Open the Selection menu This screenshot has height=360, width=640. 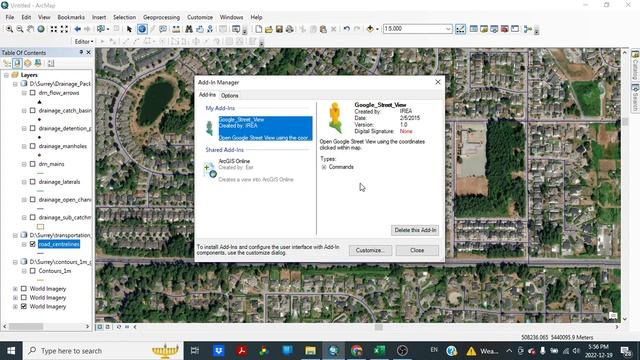click(x=124, y=17)
